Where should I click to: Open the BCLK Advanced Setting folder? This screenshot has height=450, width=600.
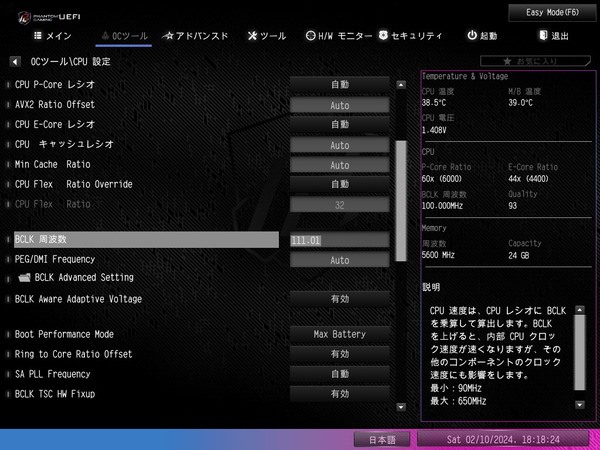[x=83, y=278]
